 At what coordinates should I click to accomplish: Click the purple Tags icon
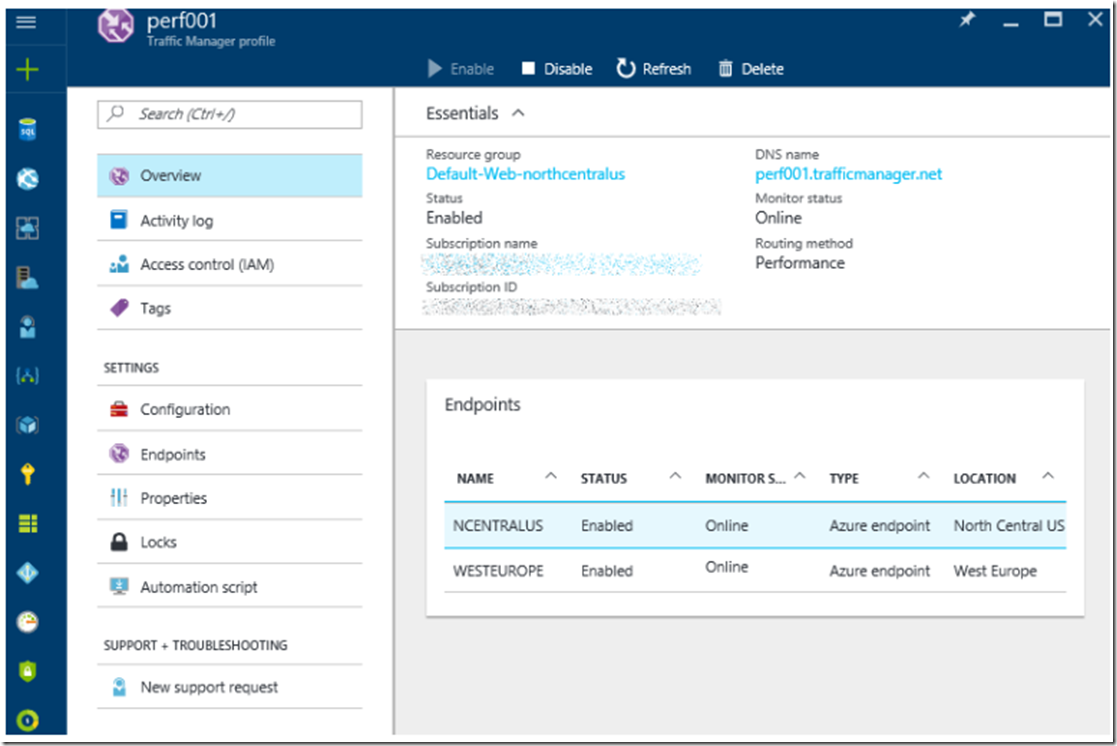click(x=119, y=308)
